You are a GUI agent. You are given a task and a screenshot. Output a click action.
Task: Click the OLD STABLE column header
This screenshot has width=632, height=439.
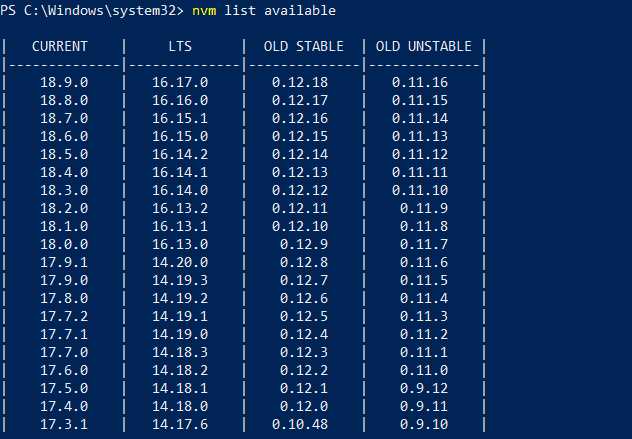coord(304,46)
